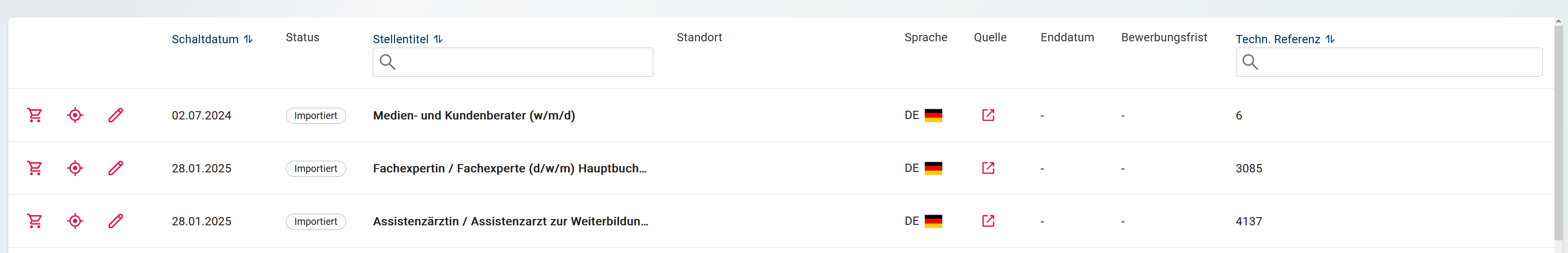This screenshot has width=1568, height=253.
Task: Click target icon for Medien- und Kundenberater row
Action: click(75, 115)
